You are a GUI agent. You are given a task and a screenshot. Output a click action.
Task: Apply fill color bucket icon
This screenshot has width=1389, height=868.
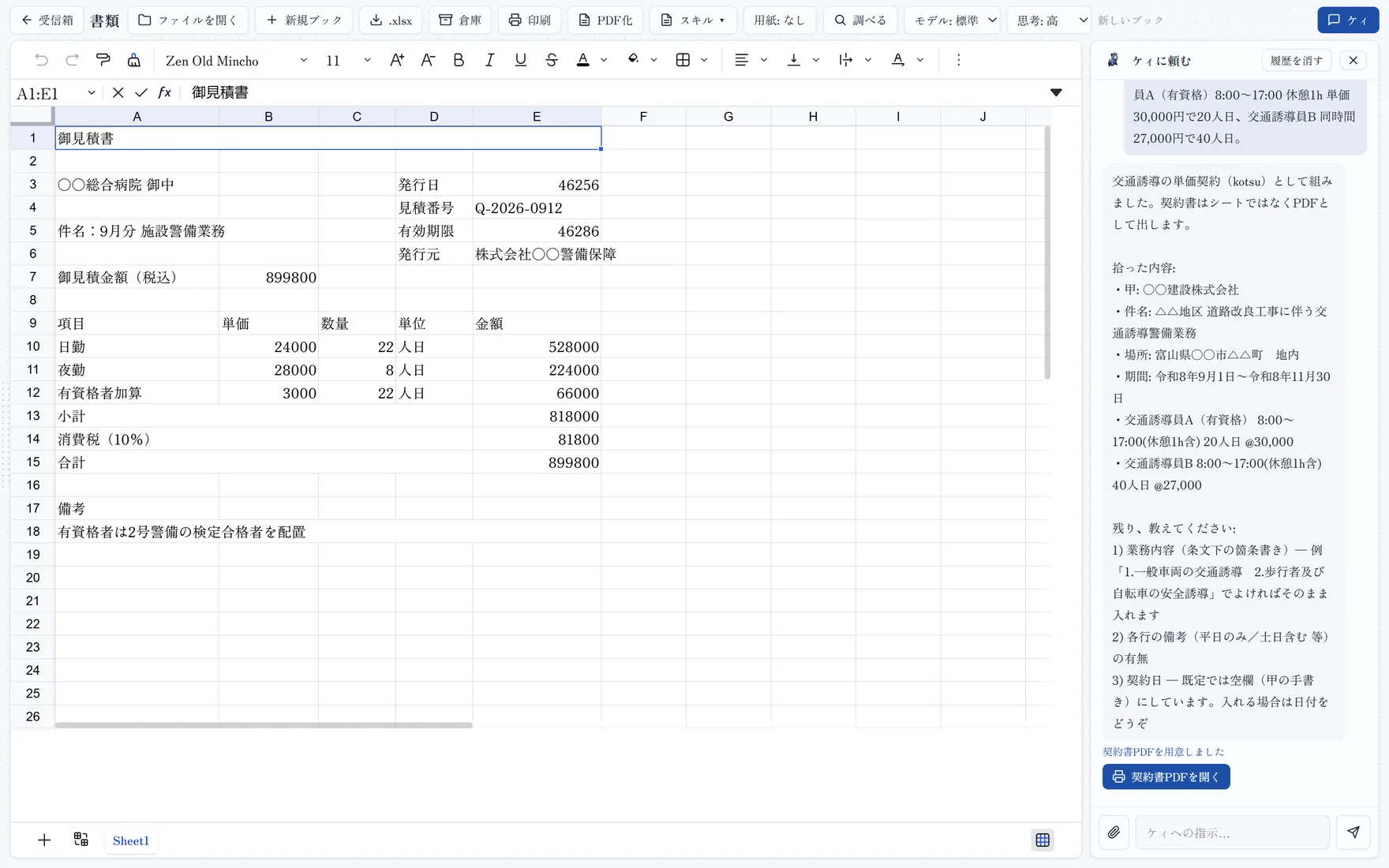pyautogui.click(x=633, y=60)
